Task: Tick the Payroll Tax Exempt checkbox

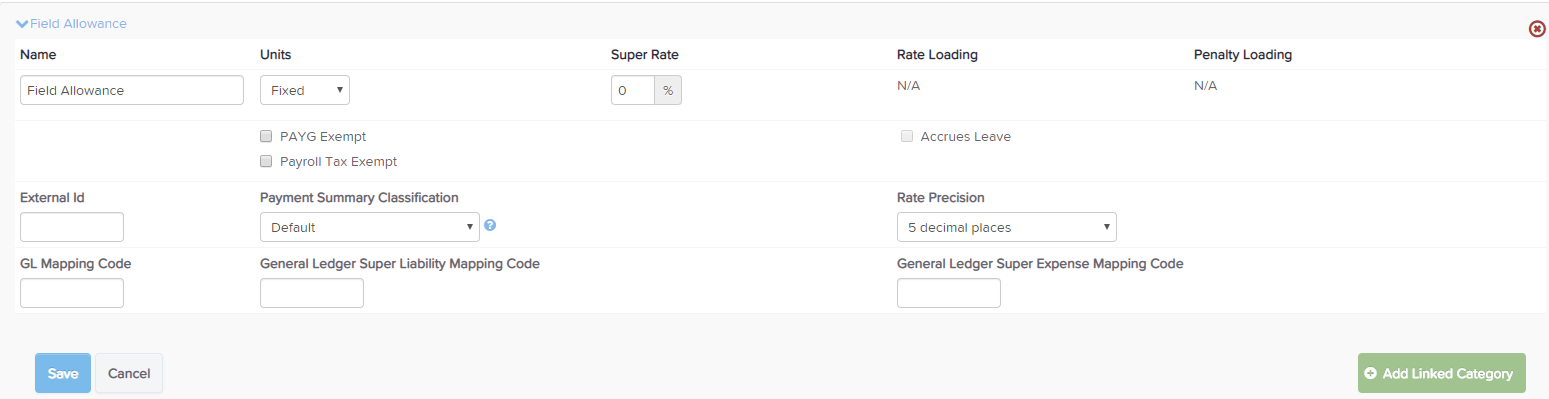Action: click(266, 161)
